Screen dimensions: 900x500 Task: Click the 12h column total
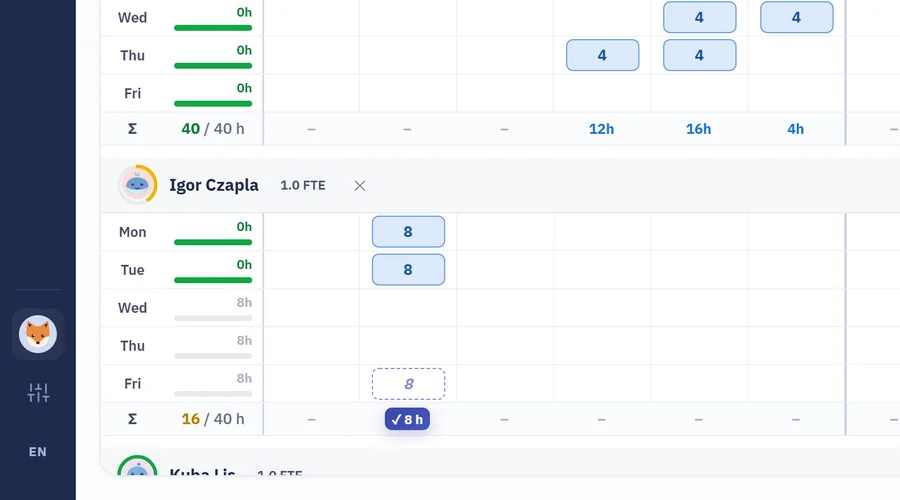pos(602,129)
